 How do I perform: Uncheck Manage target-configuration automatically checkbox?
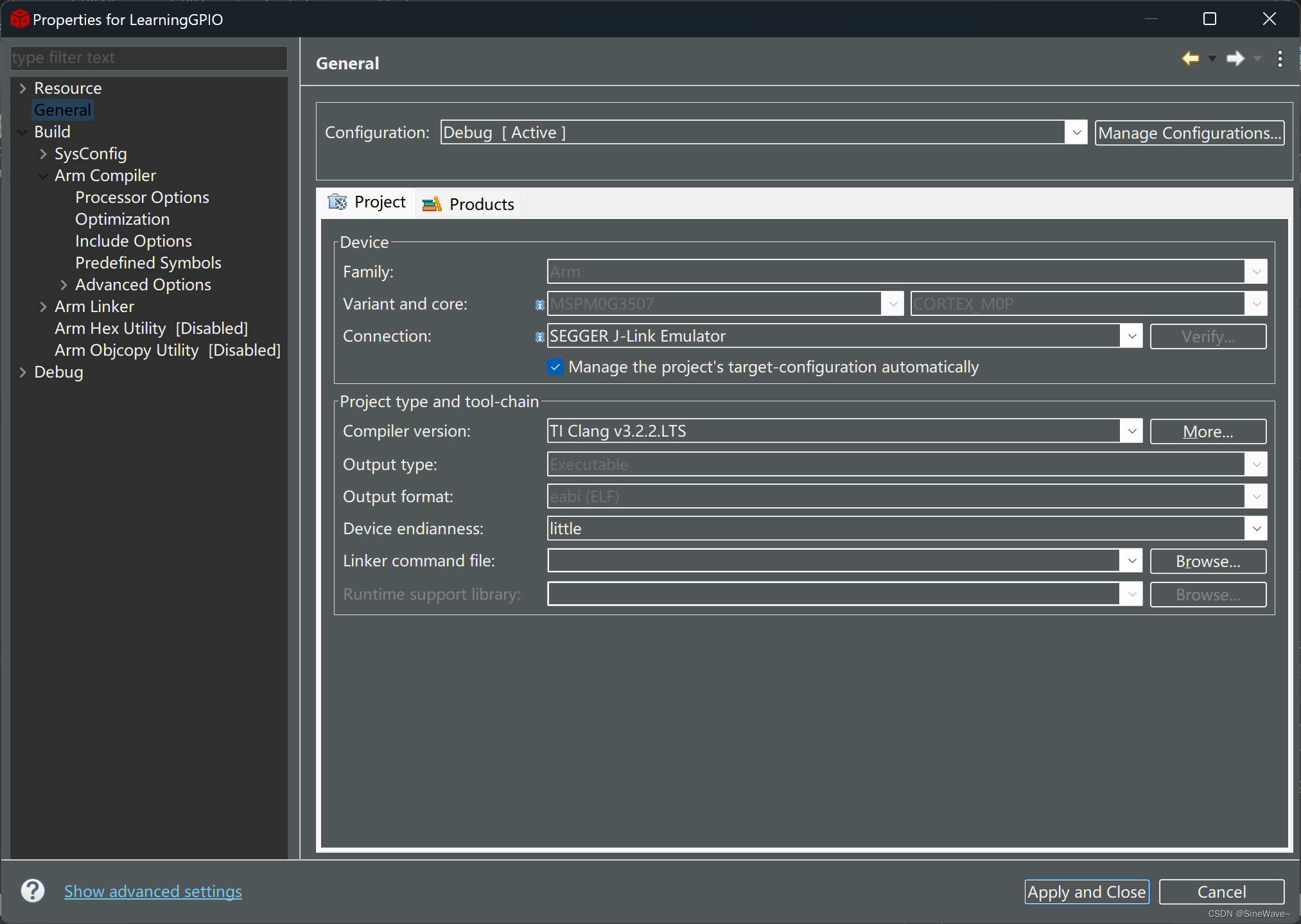(x=555, y=367)
